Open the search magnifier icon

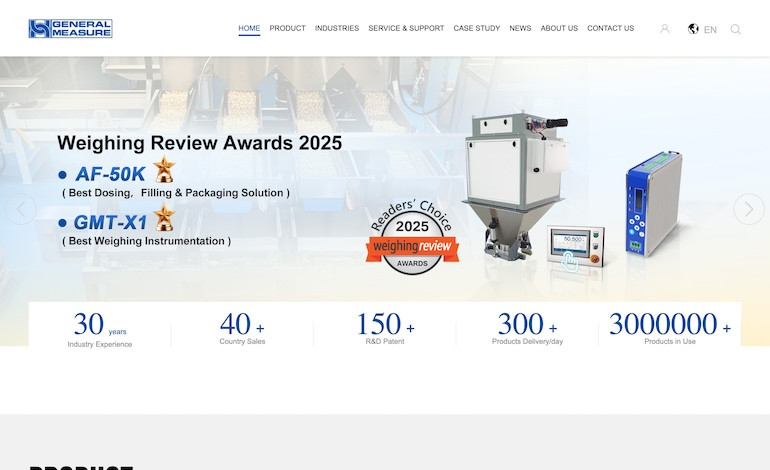(735, 29)
